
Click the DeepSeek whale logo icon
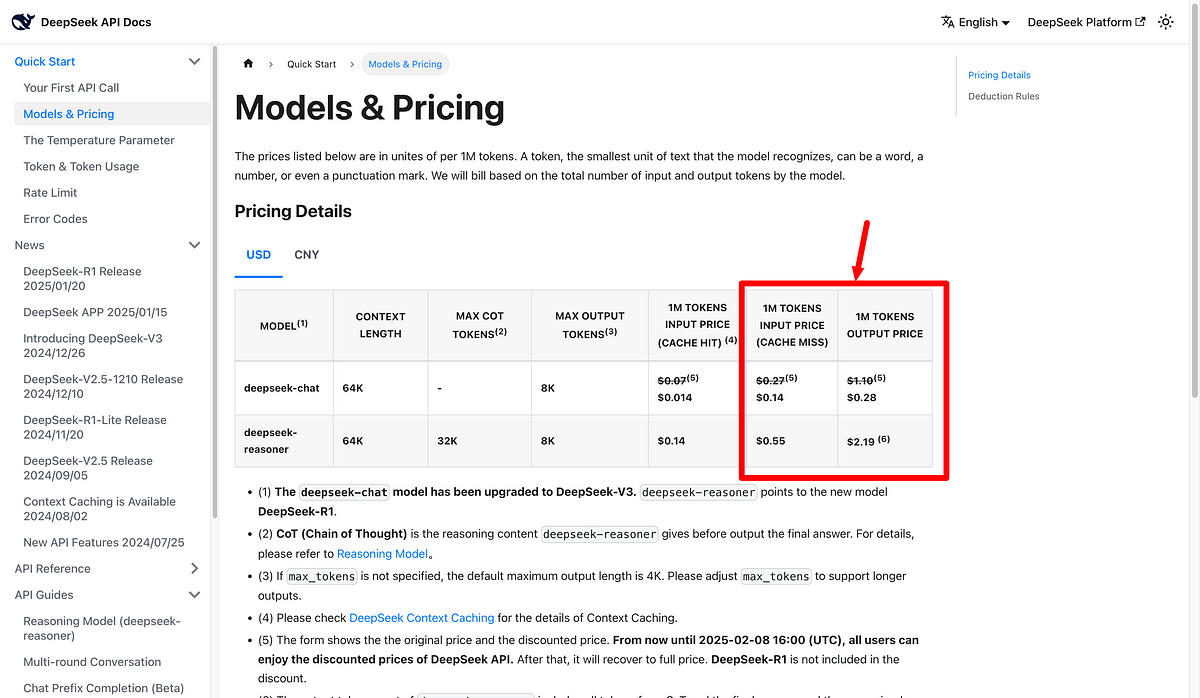point(24,21)
